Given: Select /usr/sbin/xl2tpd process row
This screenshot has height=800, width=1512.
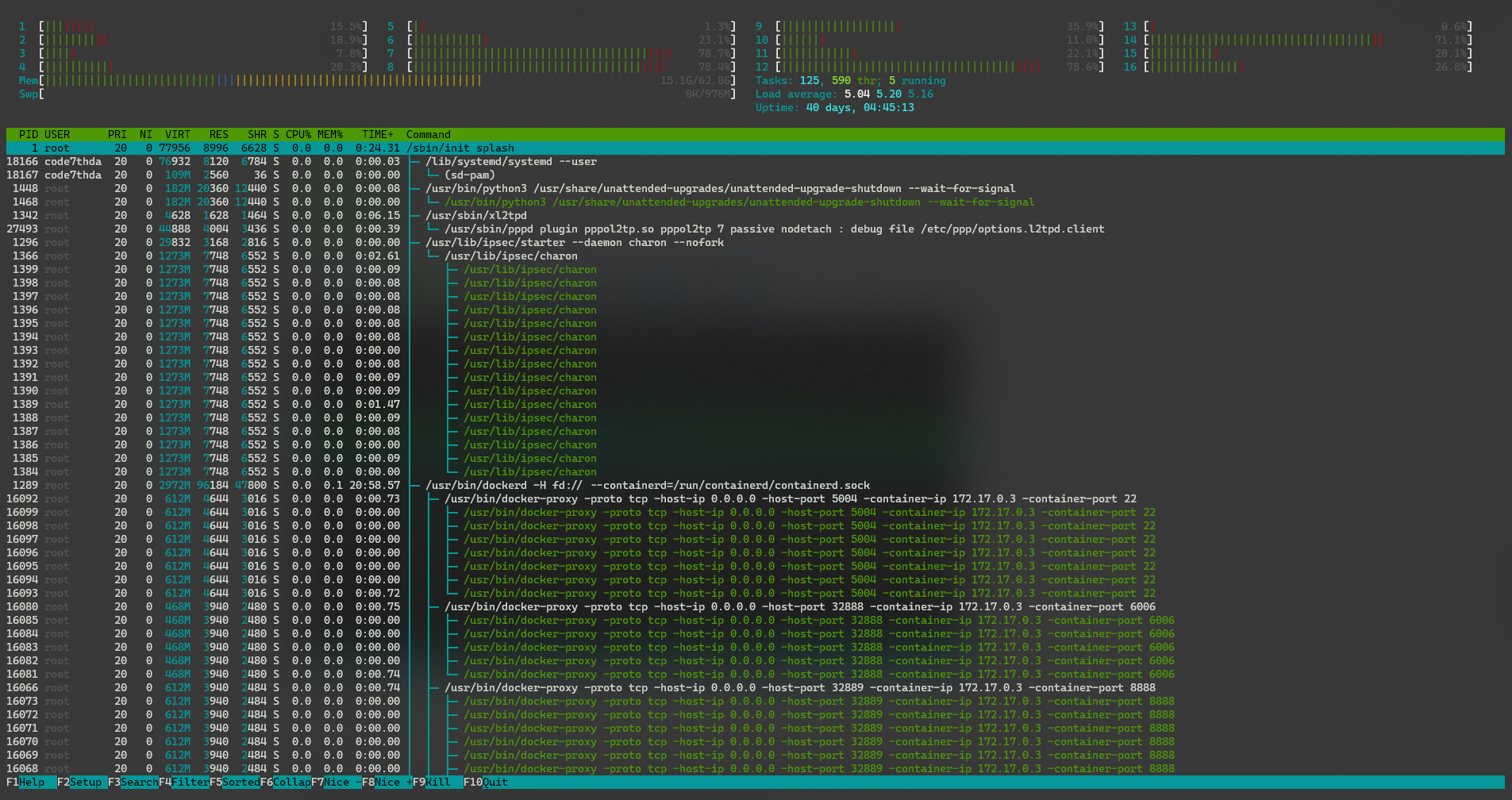Looking at the screenshot, I should tap(756, 215).
